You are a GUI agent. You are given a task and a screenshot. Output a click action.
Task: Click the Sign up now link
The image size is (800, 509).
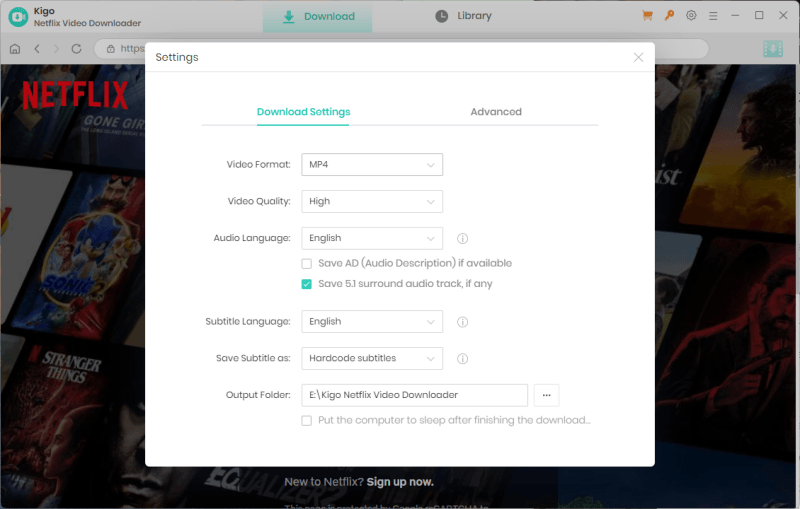tap(400, 482)
